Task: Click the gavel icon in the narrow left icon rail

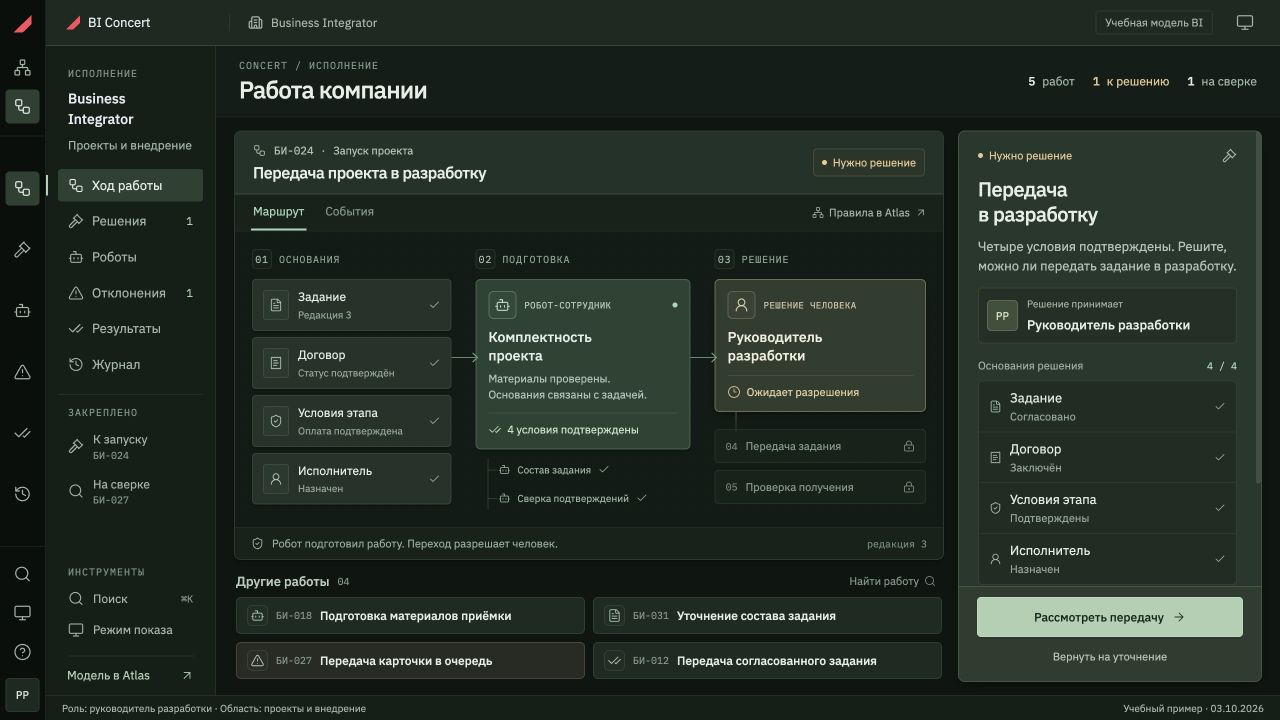Action: click(22, 250)
